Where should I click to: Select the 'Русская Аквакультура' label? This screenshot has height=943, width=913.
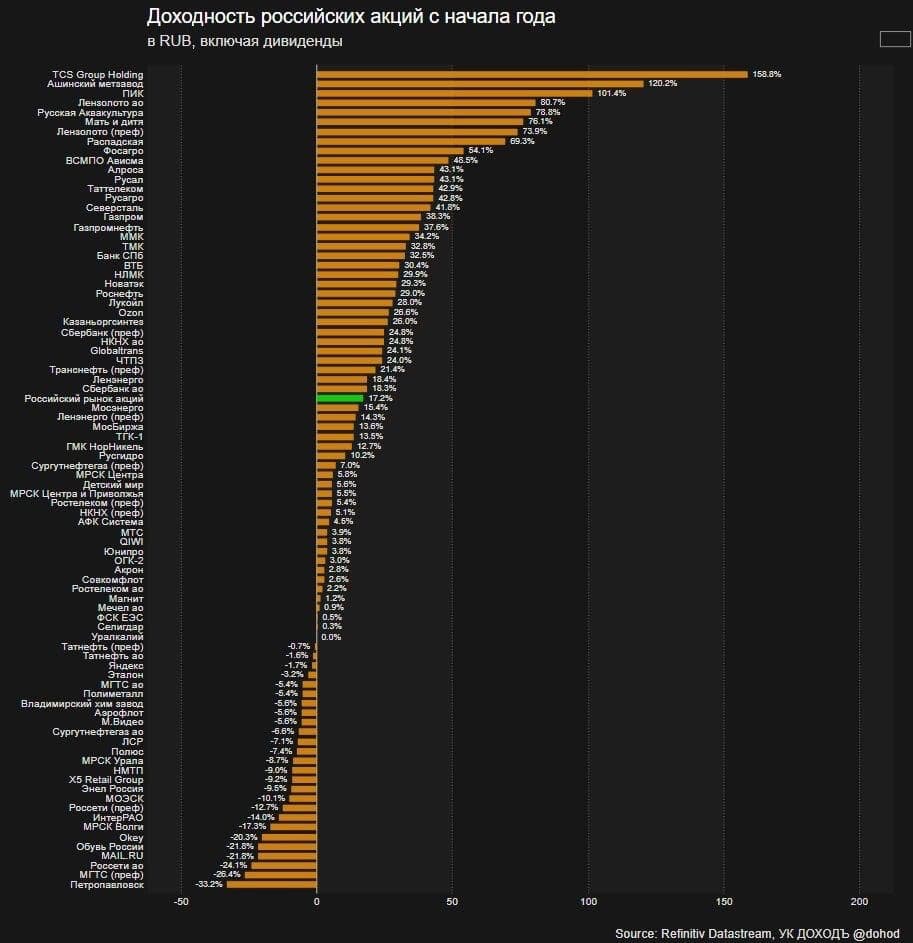pos(90,112)
